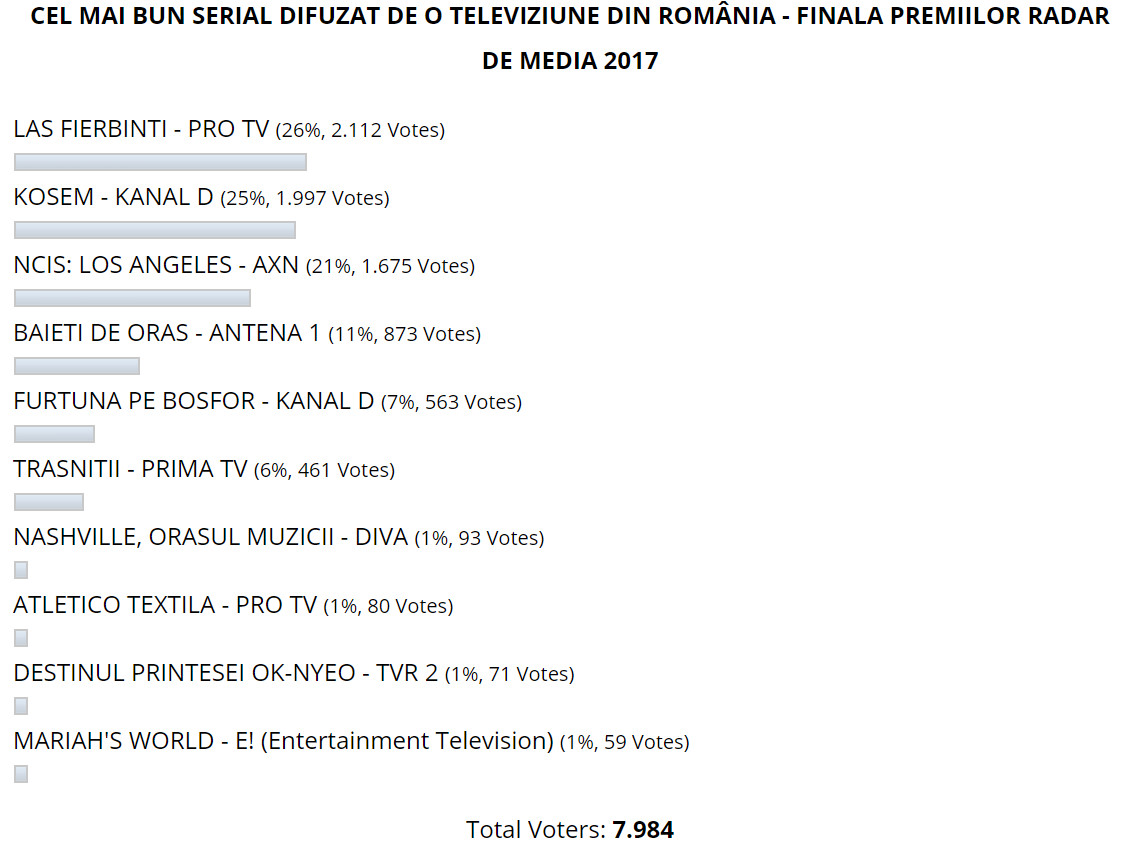
Task: Click the NCIS: LOS ANGELES result bar
Action: 132,298
